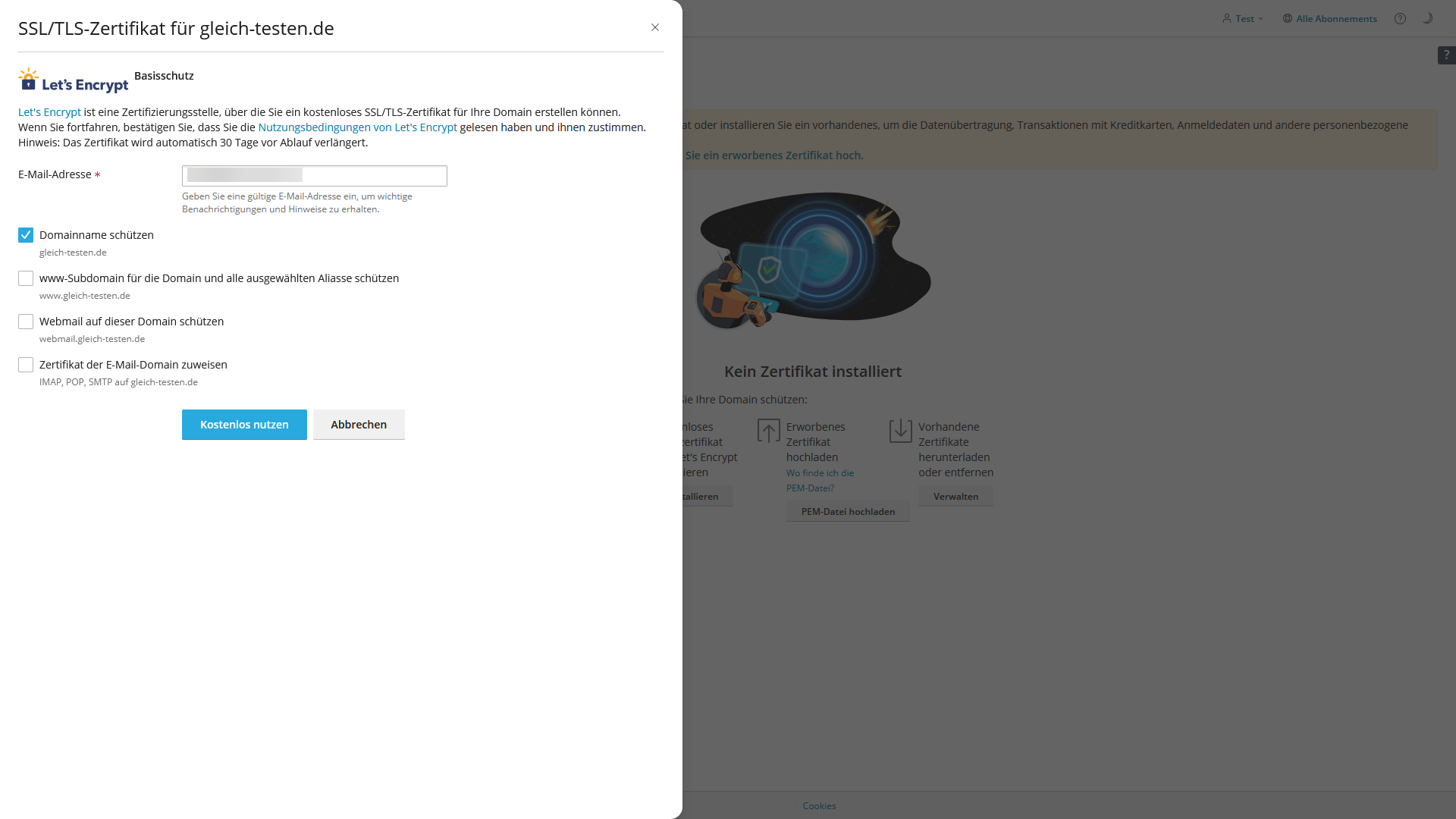Check 'Webmail auf dieser Domain schützen'
This screenshot has height=819, width=1456.
coord(25,322)
